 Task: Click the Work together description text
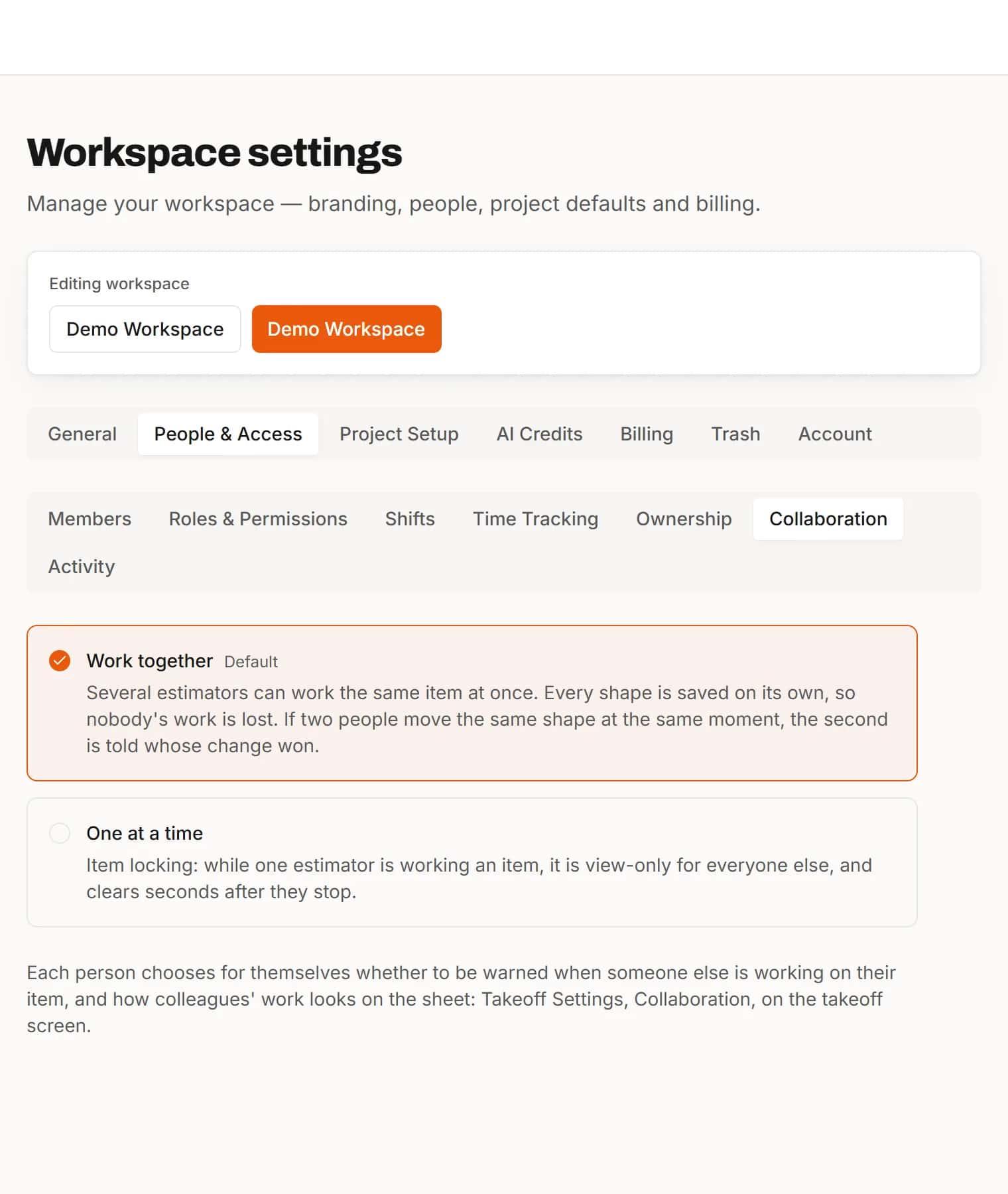(x=487, y=719)
